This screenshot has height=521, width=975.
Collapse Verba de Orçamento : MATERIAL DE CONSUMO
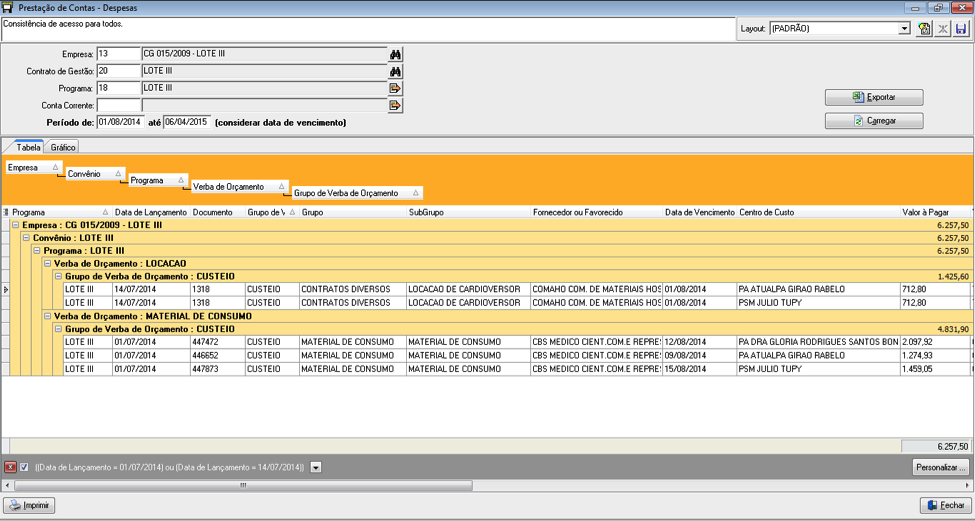(x=47, y=316)
